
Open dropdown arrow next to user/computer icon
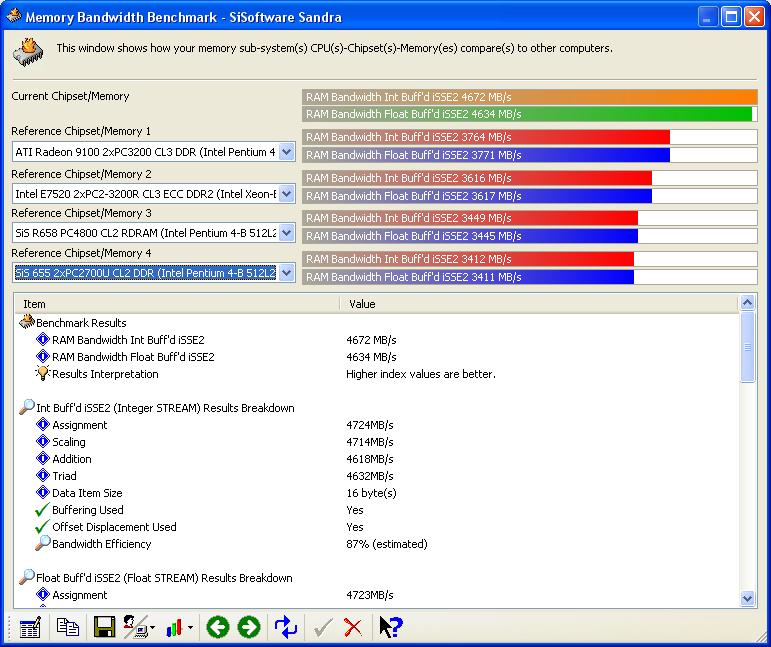coord(152,628)
